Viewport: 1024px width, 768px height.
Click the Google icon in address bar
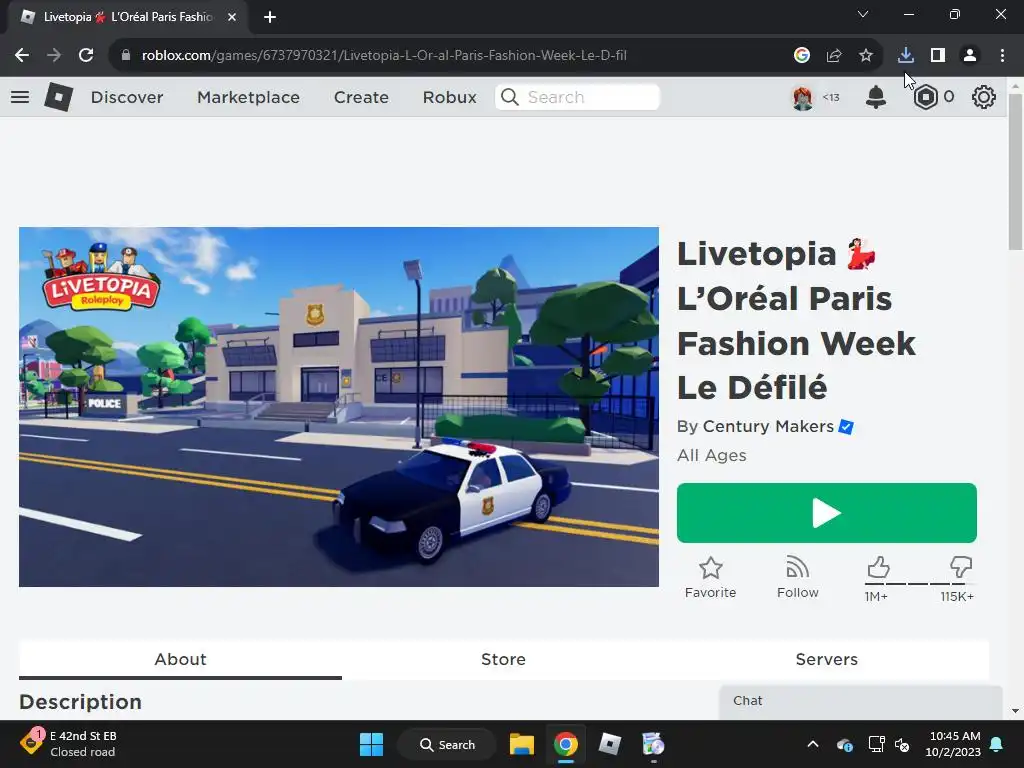(802, 56)
